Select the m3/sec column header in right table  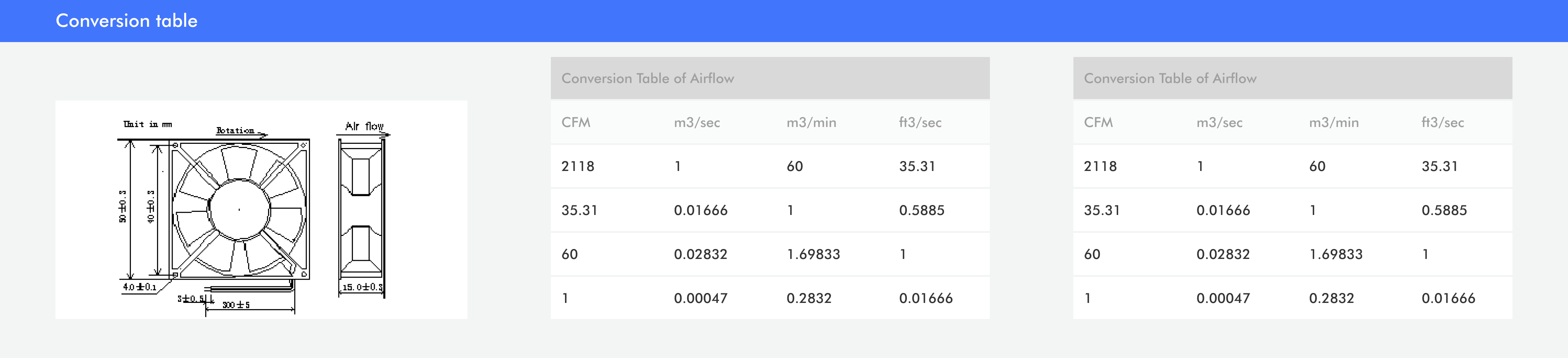click(1218, 122)
